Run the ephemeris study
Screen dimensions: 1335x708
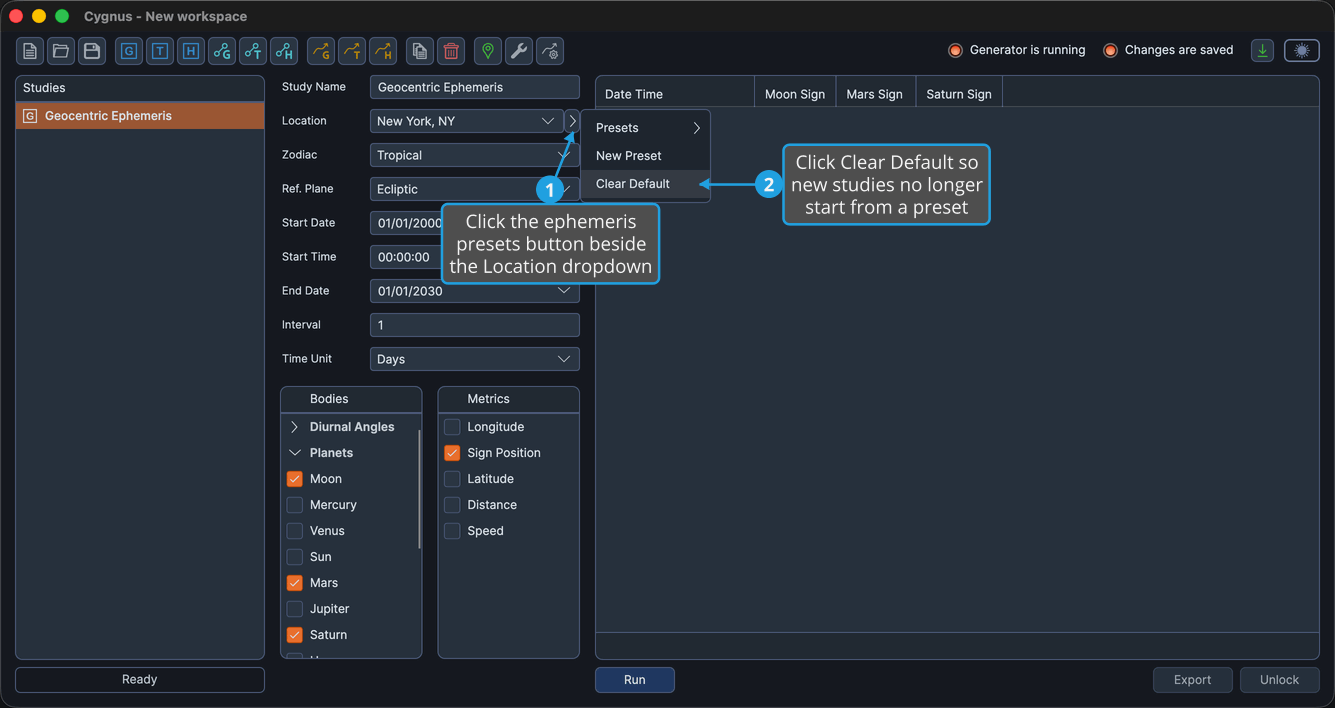[x=635, y=680]
